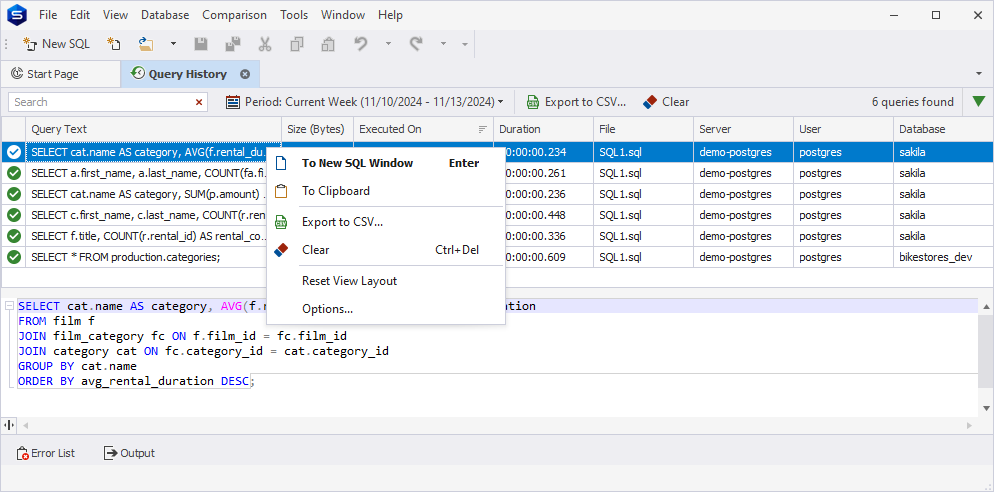Open the Edit menu
The image size is (994, 492).
click(x=80, y=15)
